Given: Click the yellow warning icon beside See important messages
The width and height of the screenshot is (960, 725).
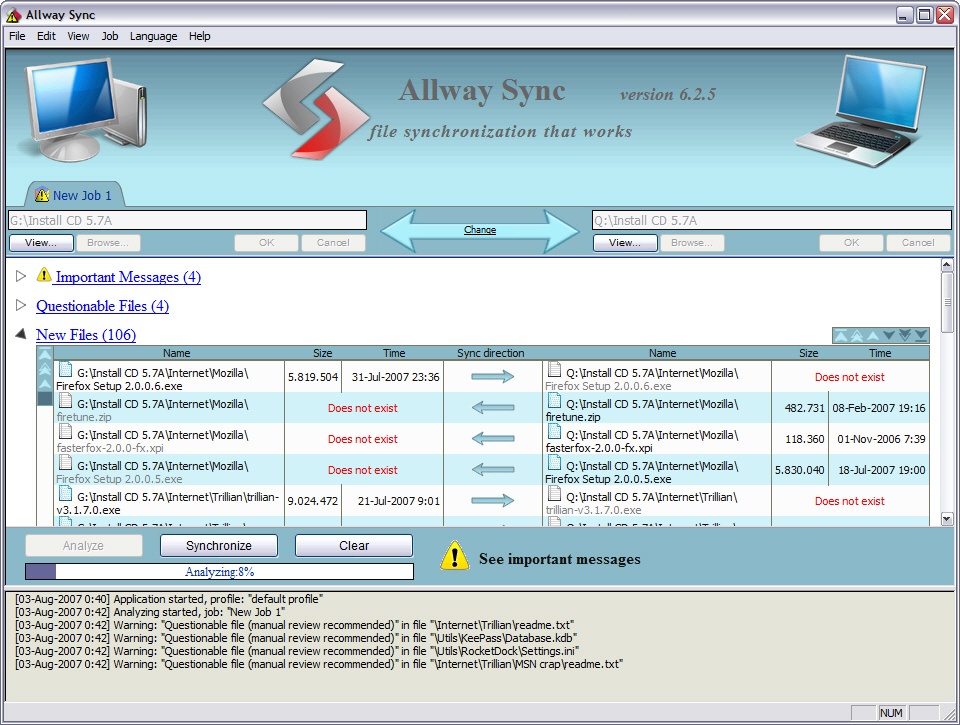Looking at the screenshot, I should [455, 556].
